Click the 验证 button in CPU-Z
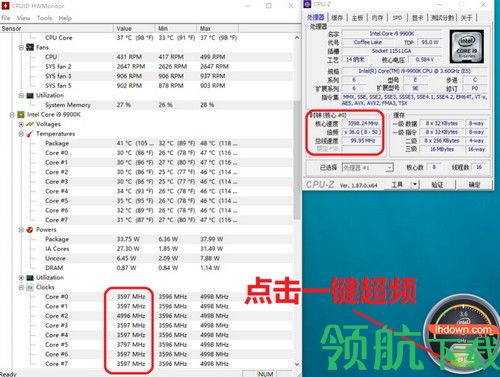The image size is (500, 377). tap(437, 184)
